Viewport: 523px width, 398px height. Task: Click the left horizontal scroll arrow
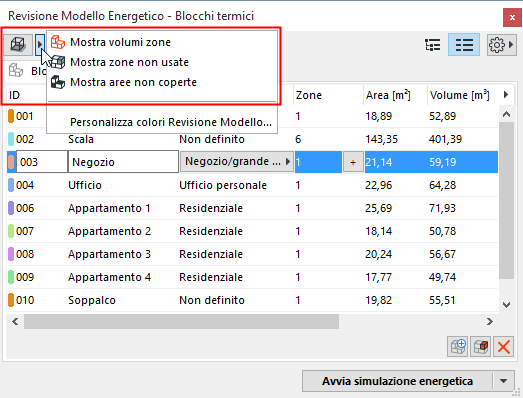15,322
